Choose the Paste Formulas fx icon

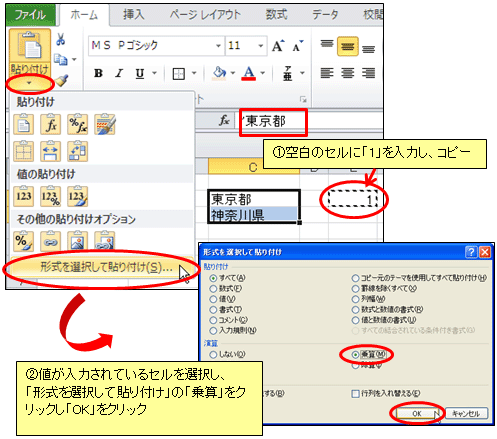pos(51,124)
